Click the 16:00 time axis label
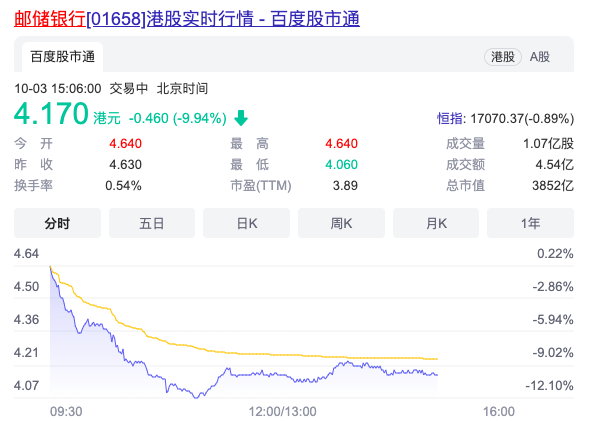 499,411
